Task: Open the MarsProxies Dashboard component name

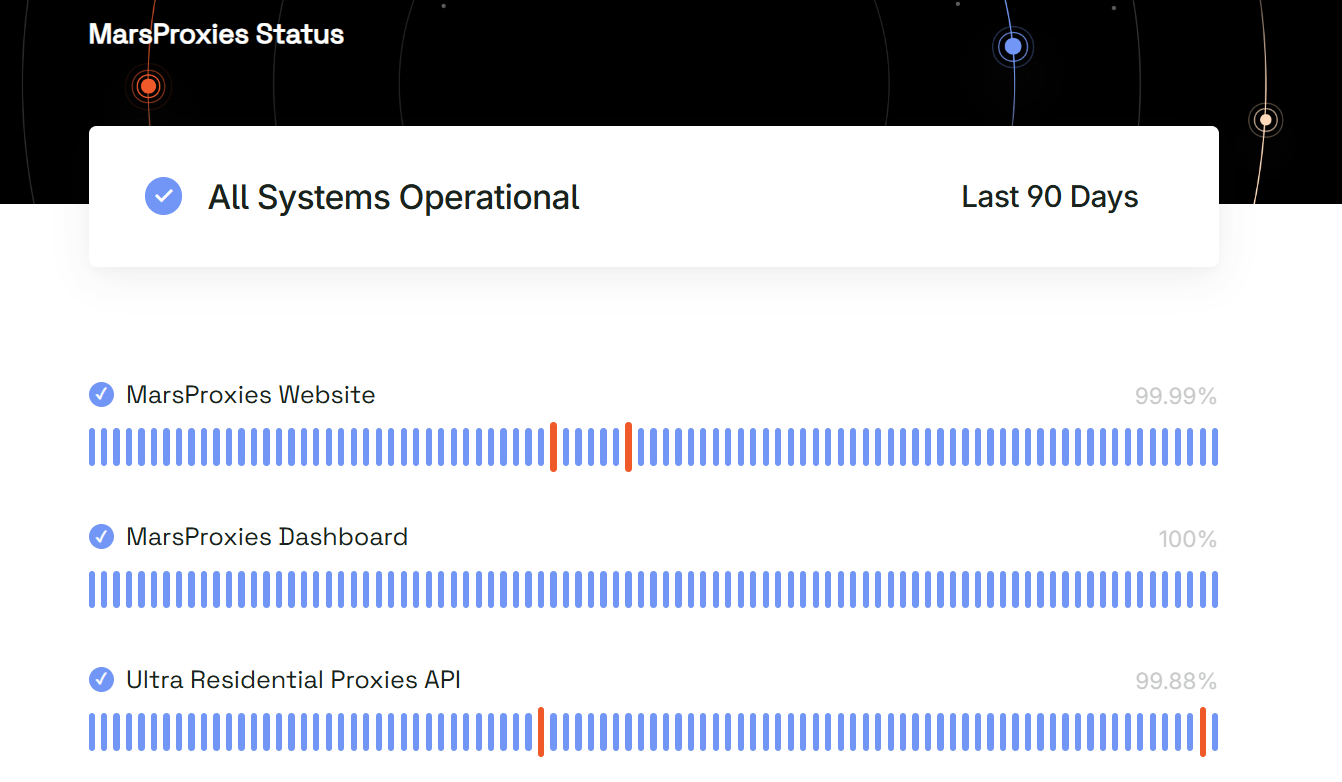Action: (x=266, y=537)
